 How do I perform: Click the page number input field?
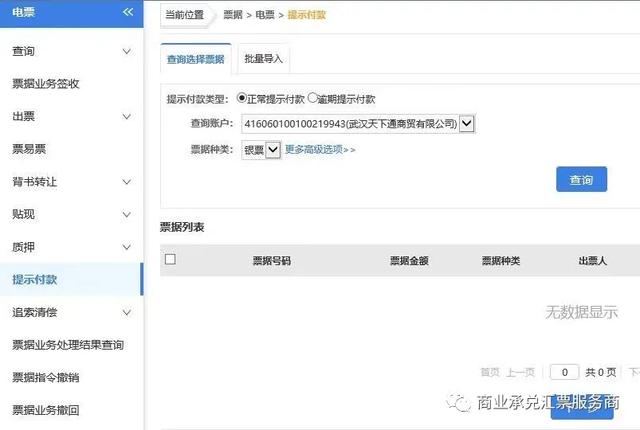tap(564, 372)
